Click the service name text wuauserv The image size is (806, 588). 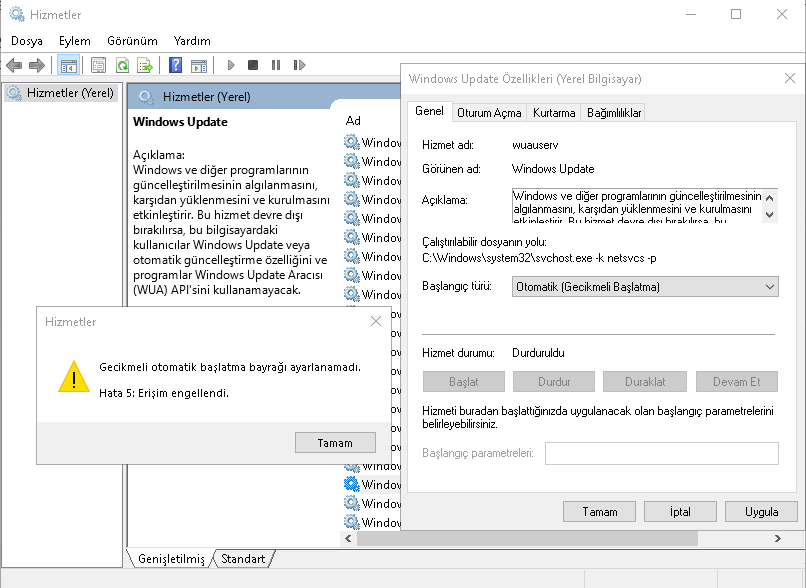pos(535,145)
